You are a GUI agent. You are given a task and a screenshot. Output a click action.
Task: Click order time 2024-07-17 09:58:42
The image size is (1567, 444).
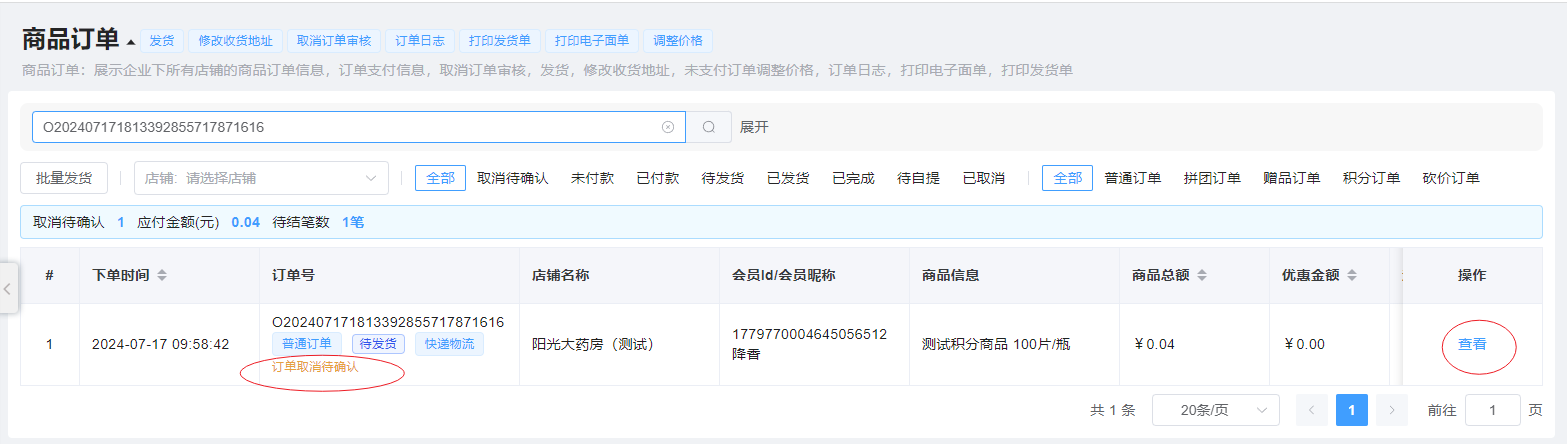tap(160, 344)
